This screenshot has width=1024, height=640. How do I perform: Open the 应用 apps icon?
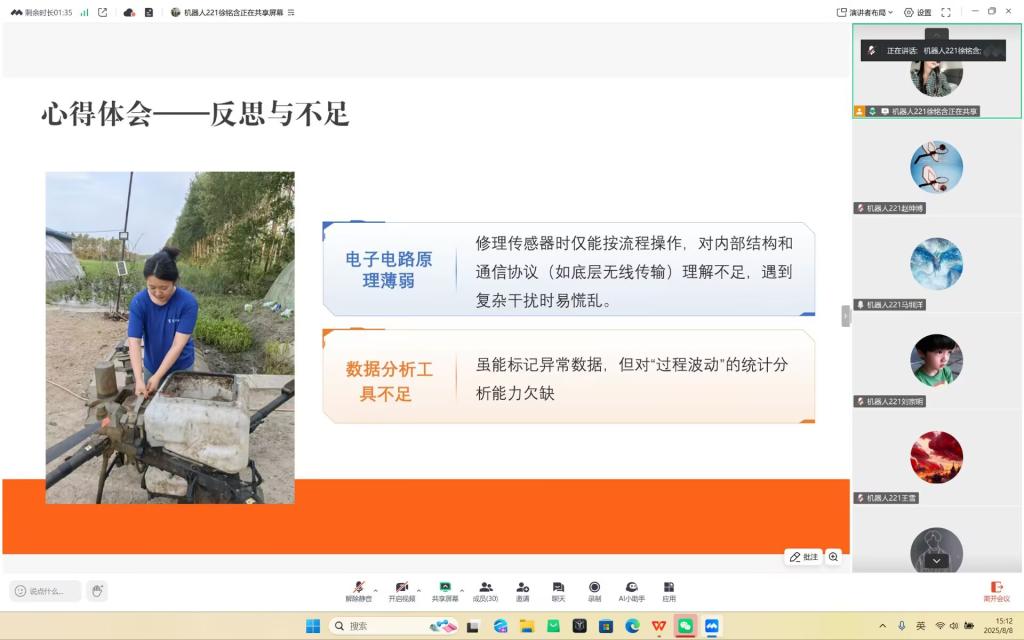tap(669, 589)
